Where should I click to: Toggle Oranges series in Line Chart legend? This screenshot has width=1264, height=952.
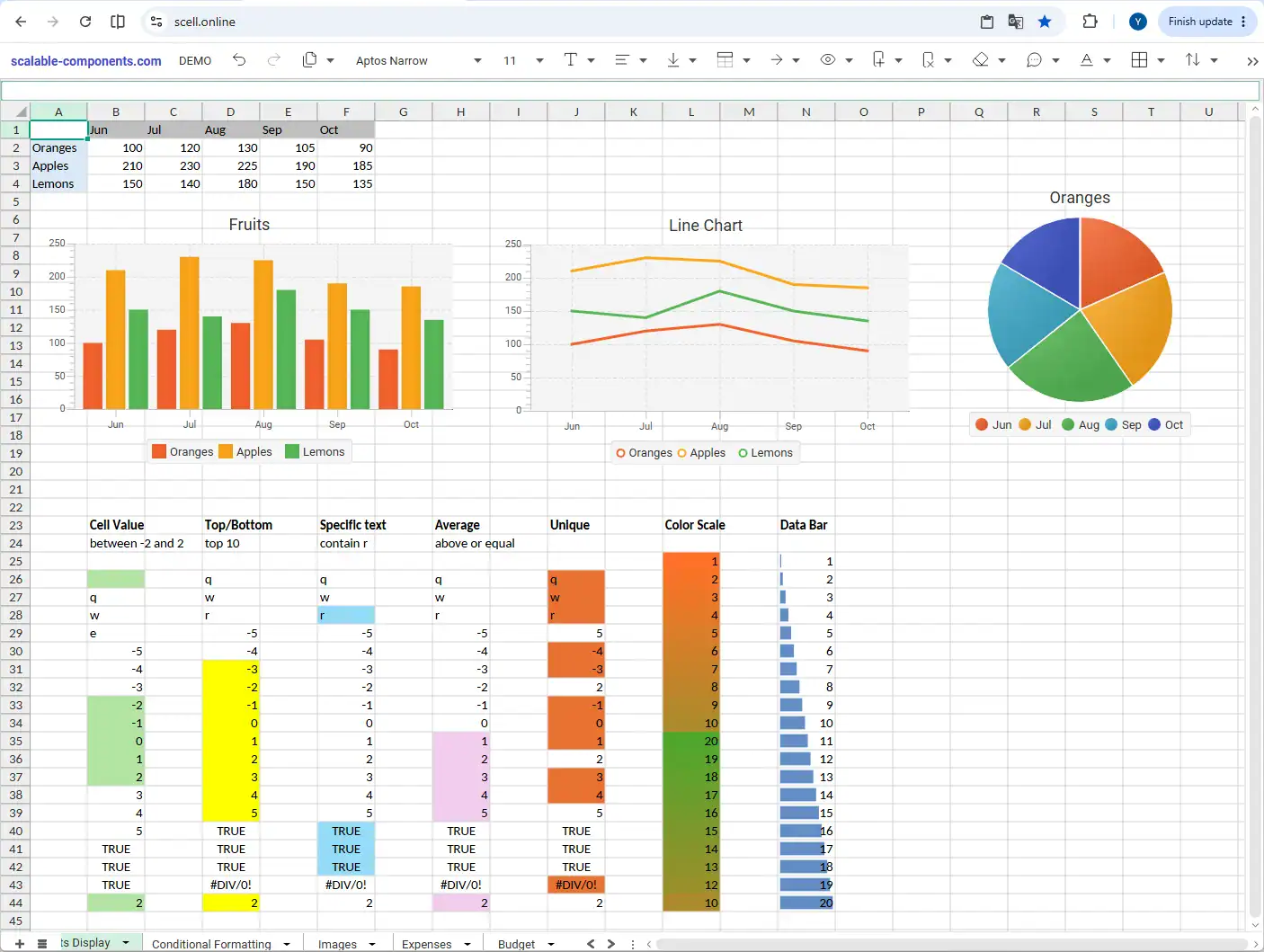click(x=644, y=453)
